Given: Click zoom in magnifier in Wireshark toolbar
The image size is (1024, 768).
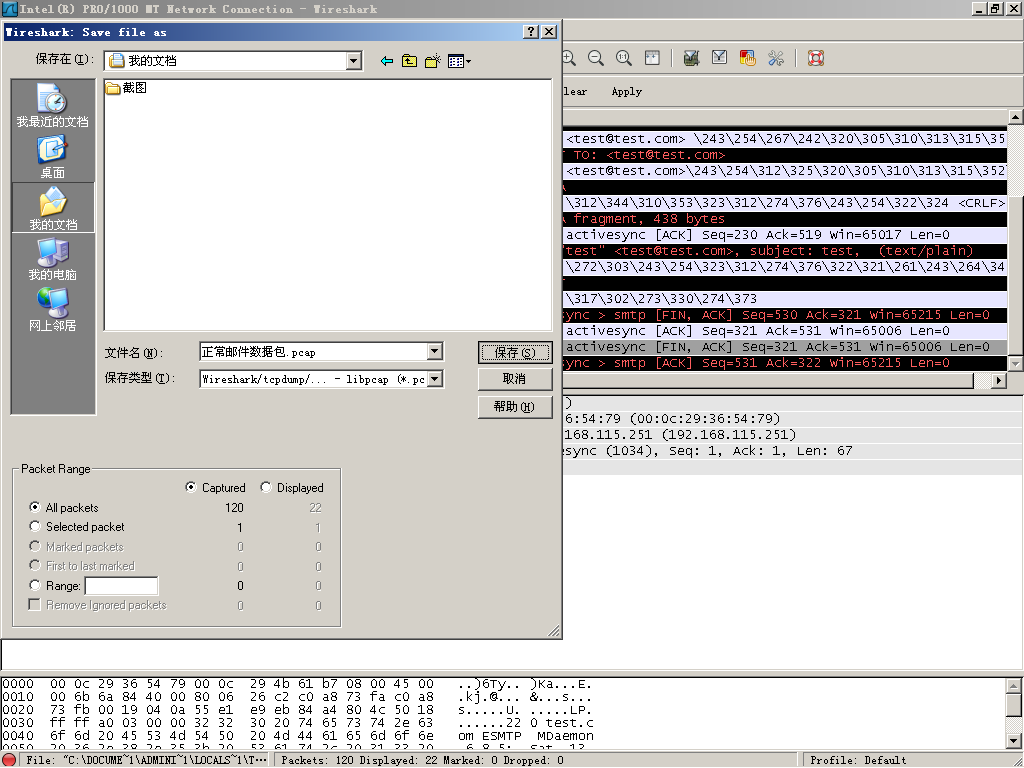Looking at the screenshot, I should click(x=569, y=58).
